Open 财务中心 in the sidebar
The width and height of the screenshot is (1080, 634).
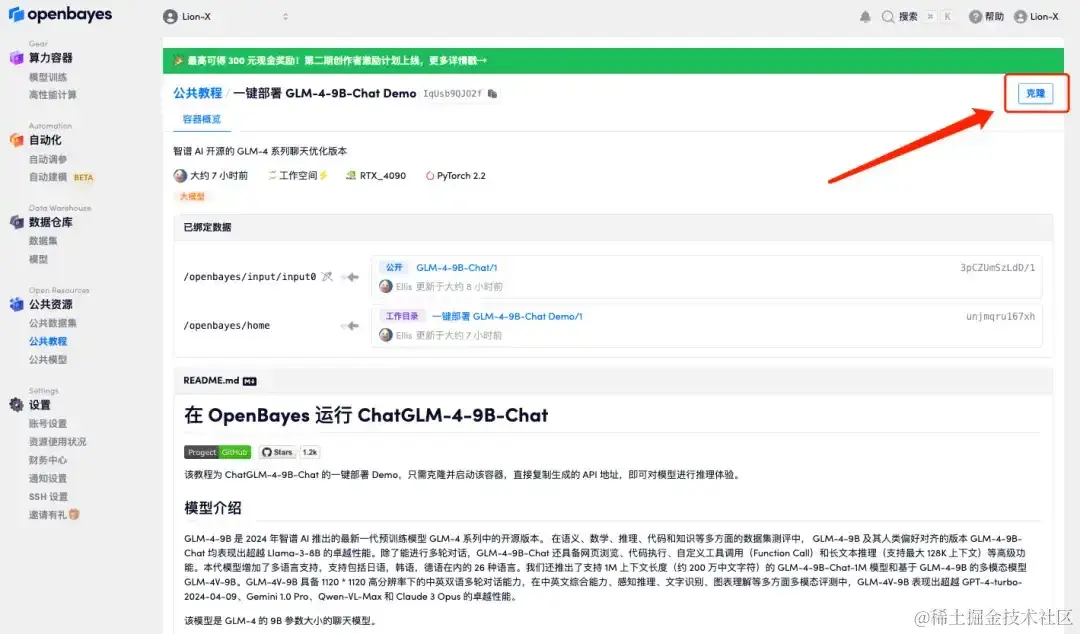pyautogui.click(x=48, y=460)
